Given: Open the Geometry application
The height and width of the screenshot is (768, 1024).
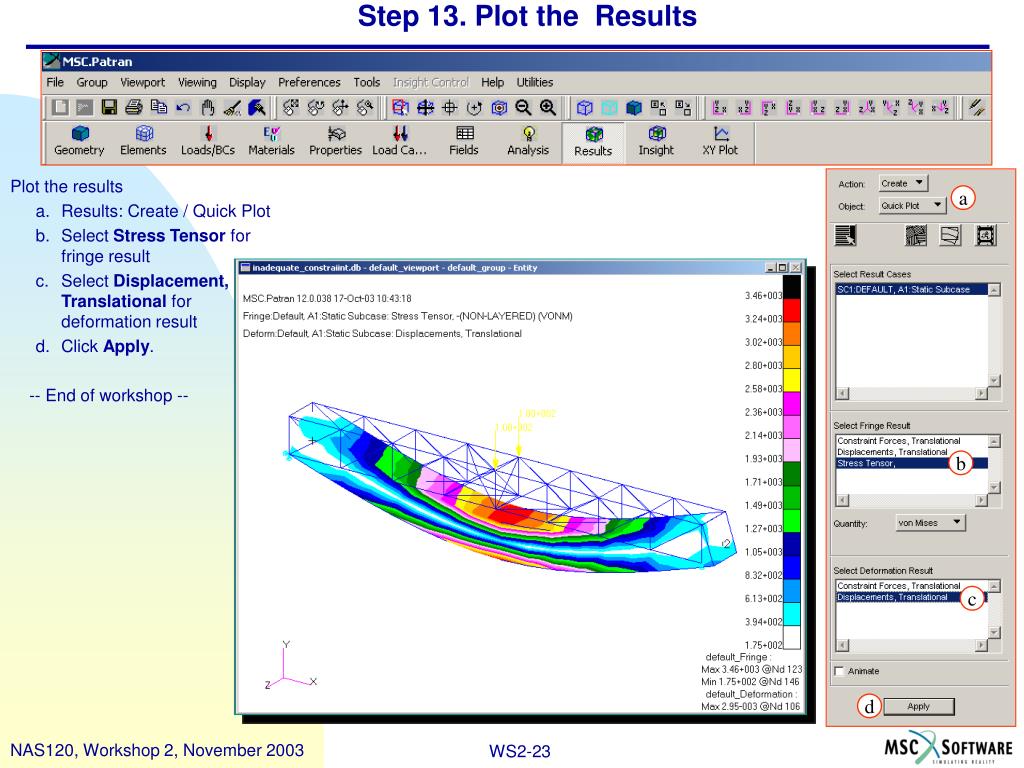Looking at the screenshot, I should (x=80, y=141).
